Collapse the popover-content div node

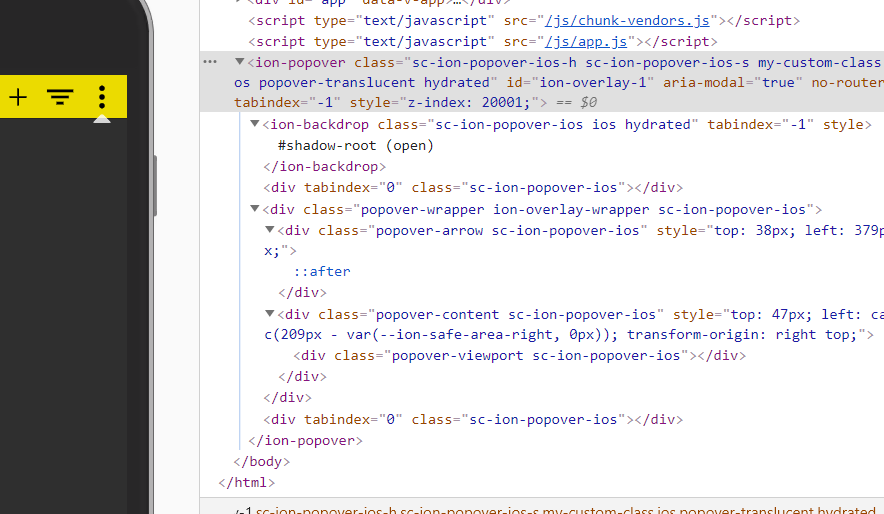coord(270,314)
